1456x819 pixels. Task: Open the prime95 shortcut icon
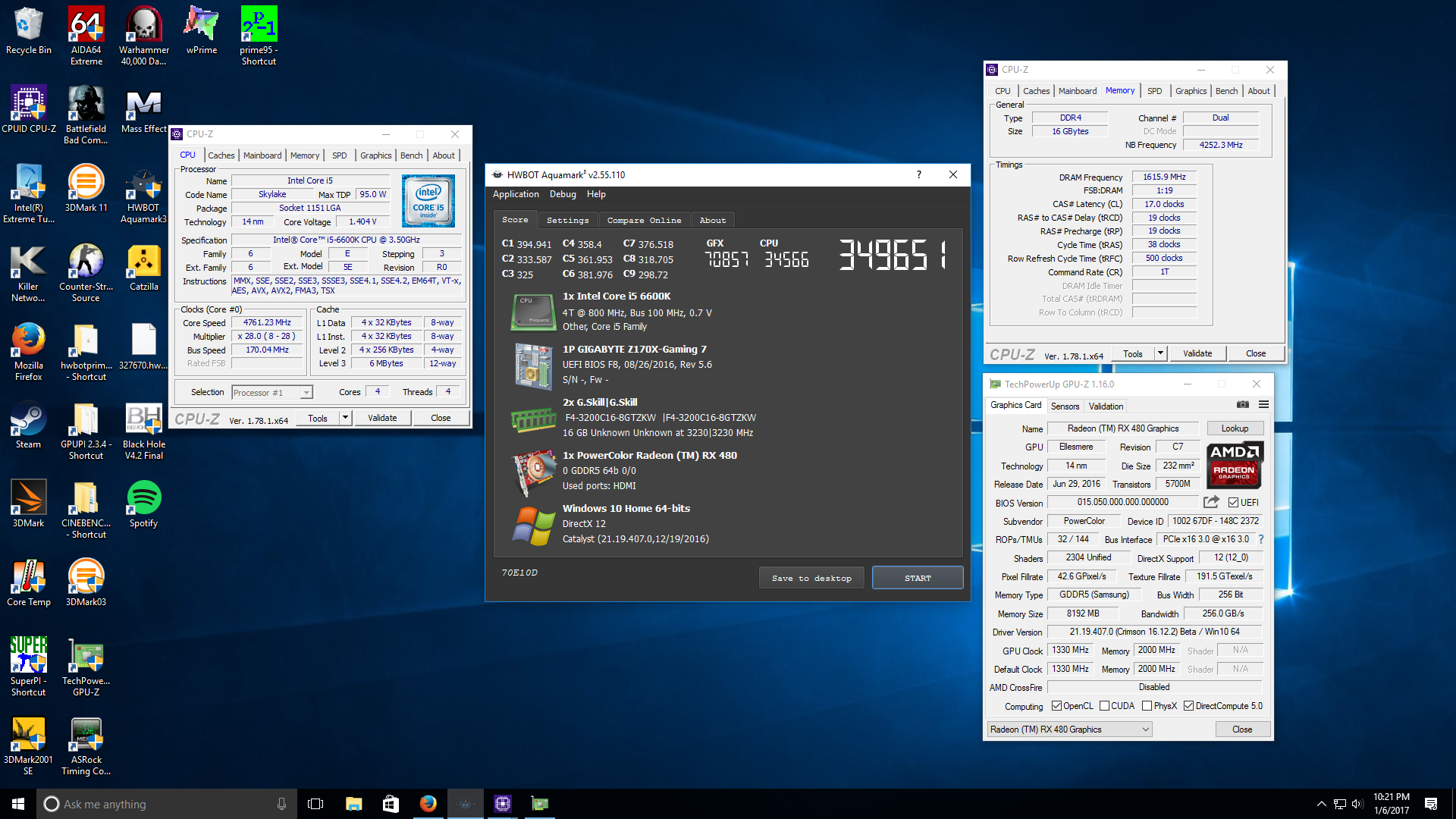coord(259,36)
